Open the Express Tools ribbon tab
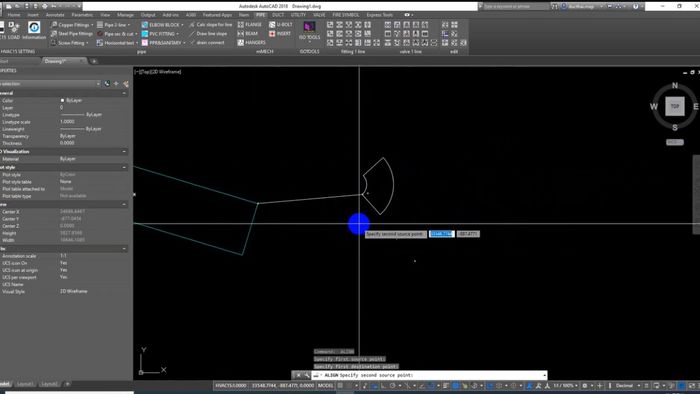Image resolution: width=700 pixels, height=394 pixels. (x=379, y=15)
